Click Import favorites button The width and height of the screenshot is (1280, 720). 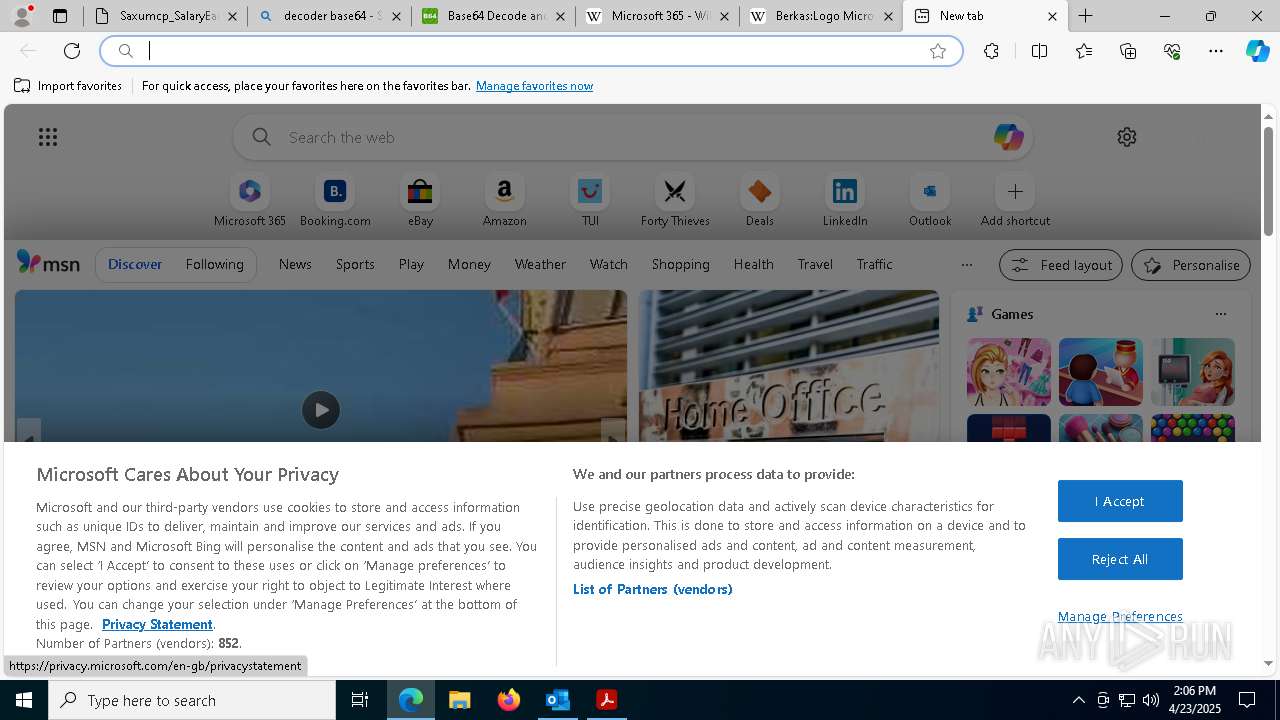click(68, 86)
